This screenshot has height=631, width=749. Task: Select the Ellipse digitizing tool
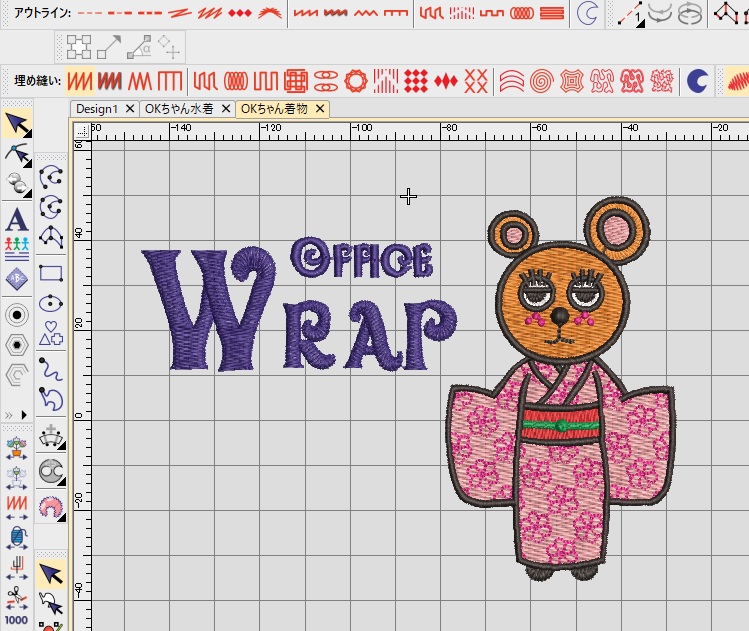pos(51,303)
